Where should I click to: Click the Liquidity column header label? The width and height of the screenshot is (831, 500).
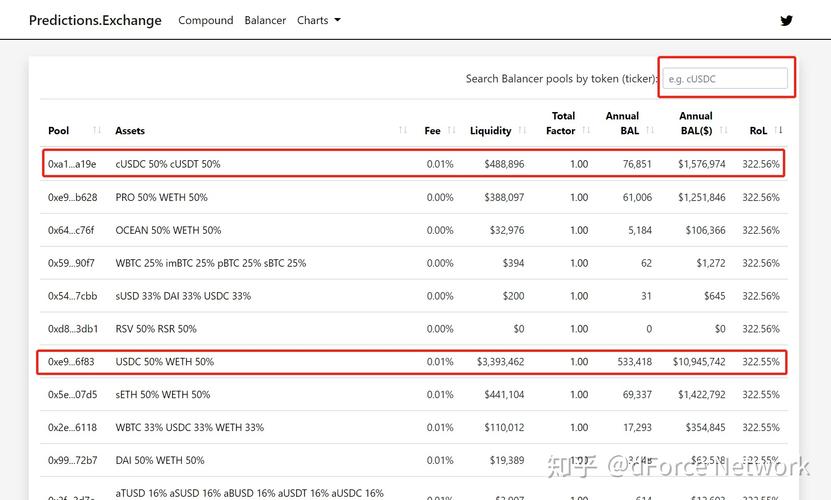click(490, 130)
